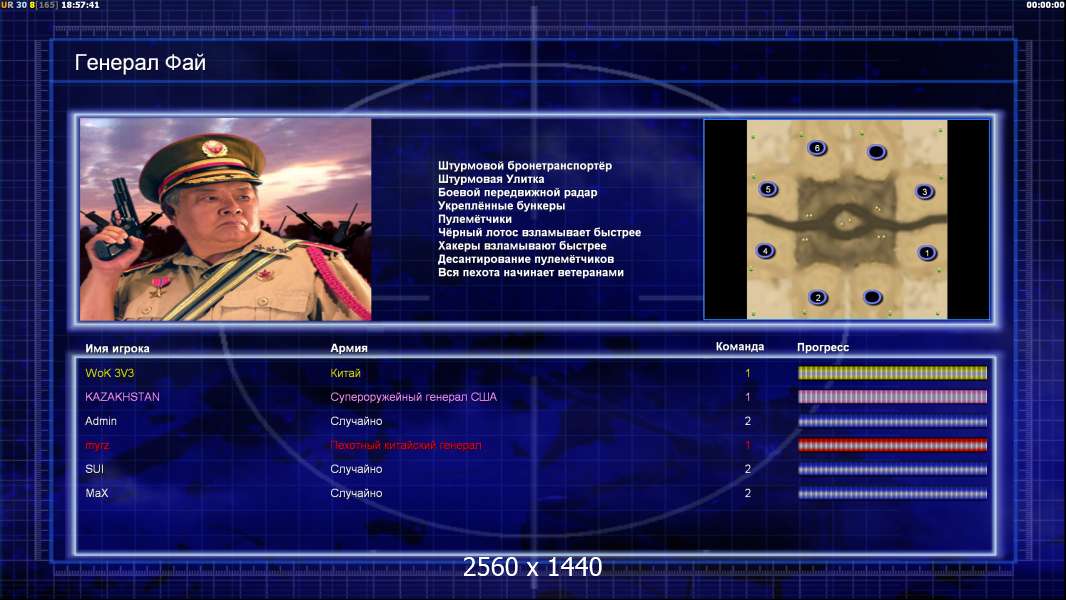This screenshot has width=1066, height=600.
Task: Click start position marker 6 on minimap
Action: pyautogui.click(x=816, y=147)
